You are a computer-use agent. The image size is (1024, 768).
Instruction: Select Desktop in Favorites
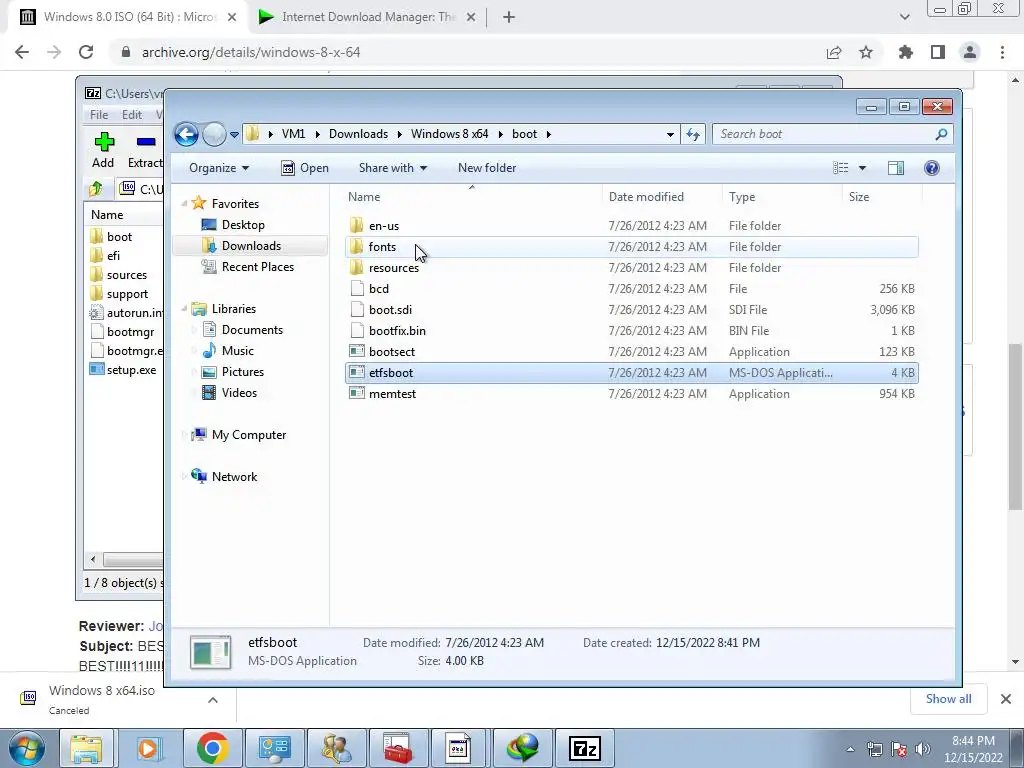243,225
